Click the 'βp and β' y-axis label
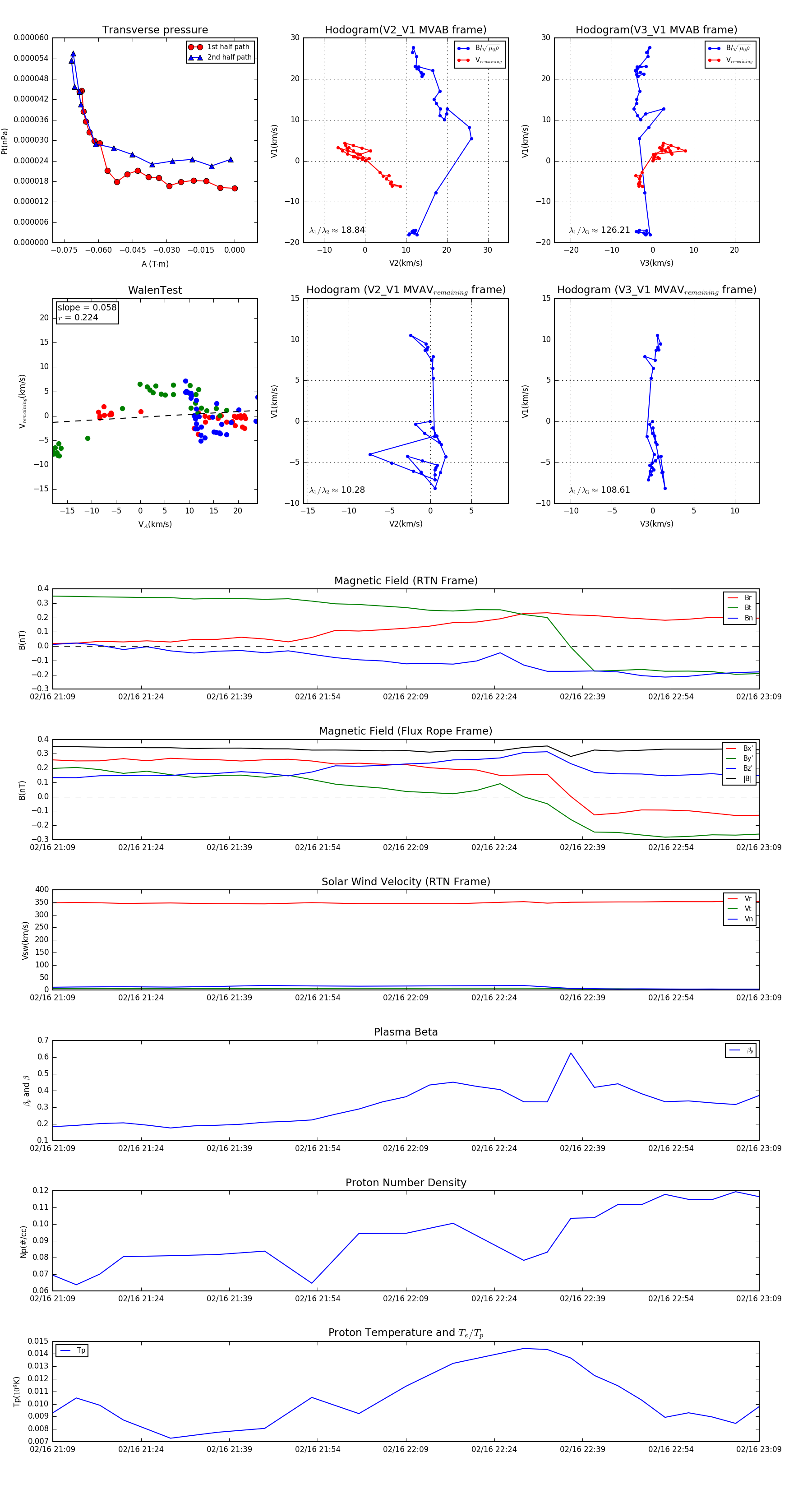Image resolution: width=812 pixels, height=1489 pixels. point(26,1091)
